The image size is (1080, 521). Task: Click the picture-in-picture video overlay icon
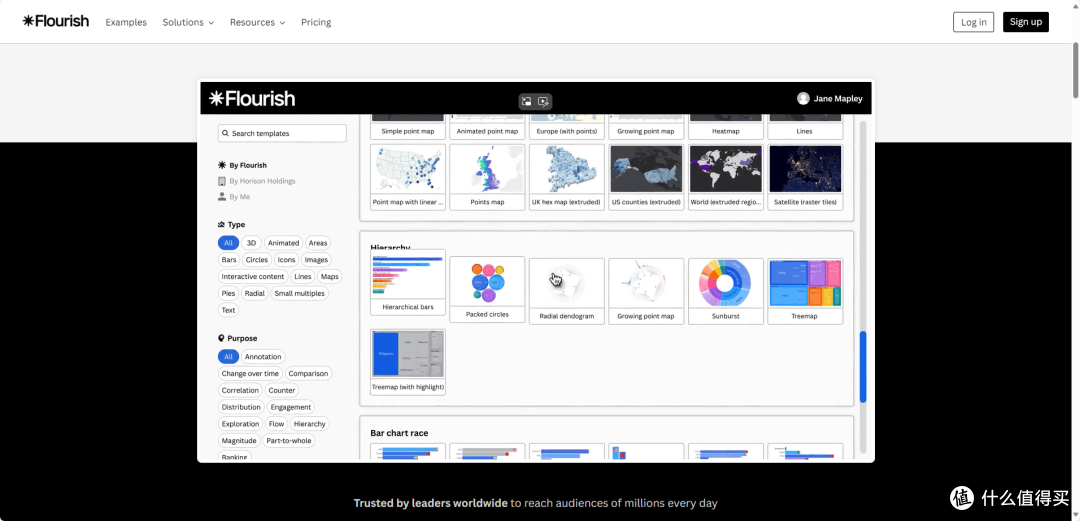pyautogui.click(x=527, y=101)
